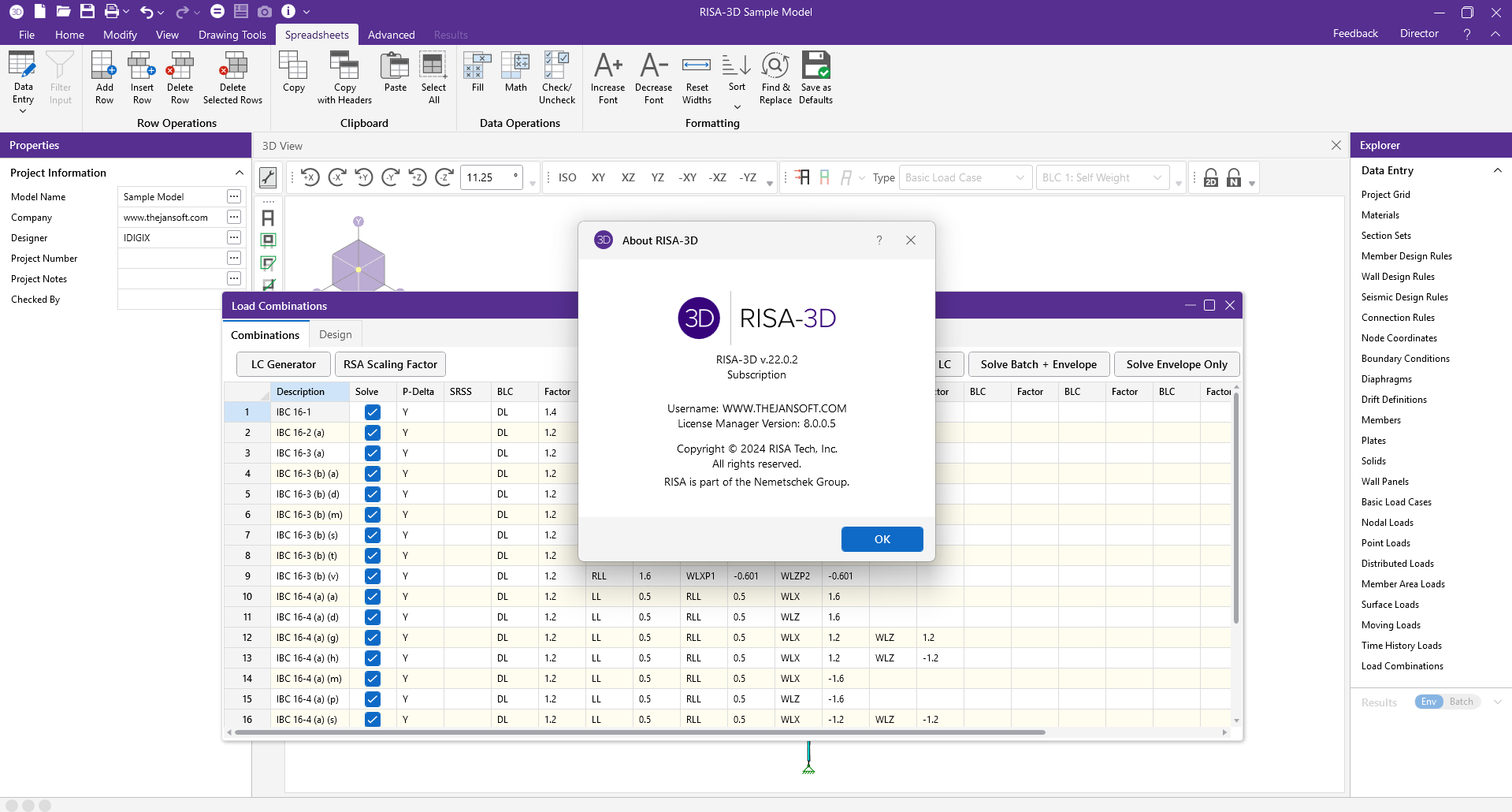This screenshot has width=1512, height=812.
Task: Collapse the Project Information section
Action: pos(239,173)
